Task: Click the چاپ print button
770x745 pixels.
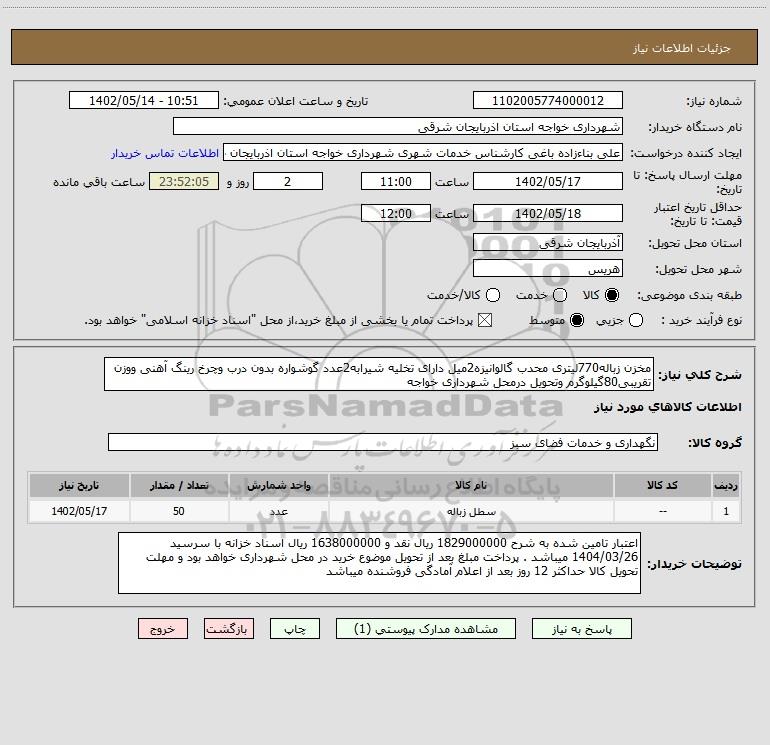Action: 295,629
